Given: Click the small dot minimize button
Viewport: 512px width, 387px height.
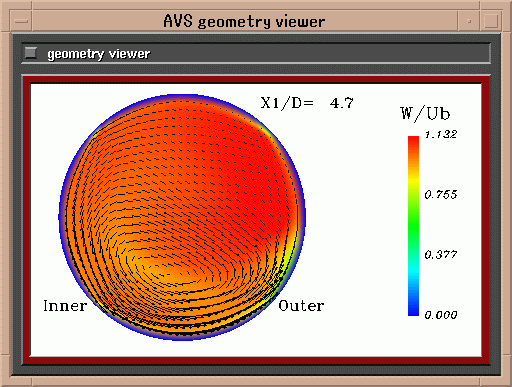Looking at the screenshot, I should point(469,21).
